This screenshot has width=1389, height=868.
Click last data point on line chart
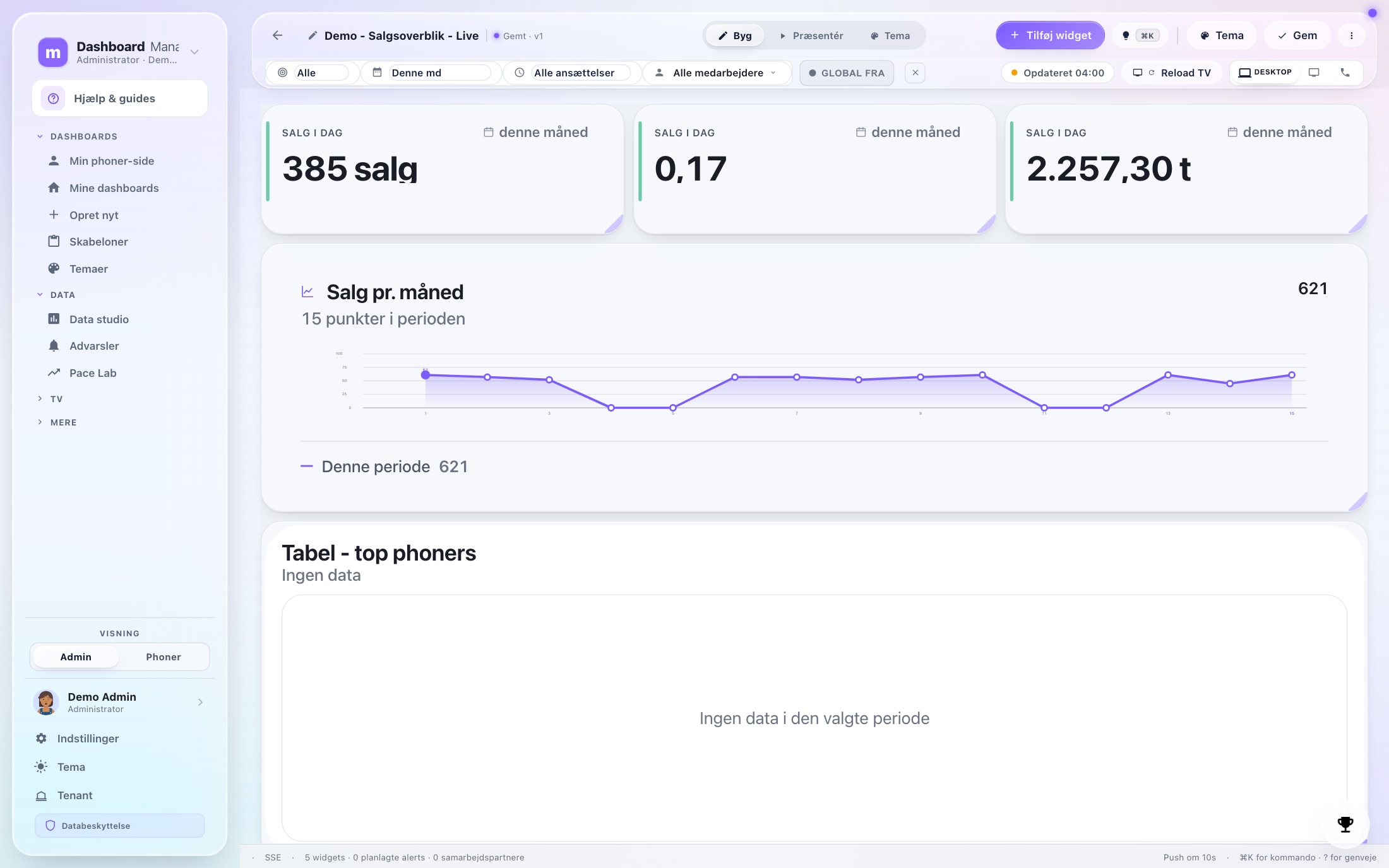click(1292, 375)
